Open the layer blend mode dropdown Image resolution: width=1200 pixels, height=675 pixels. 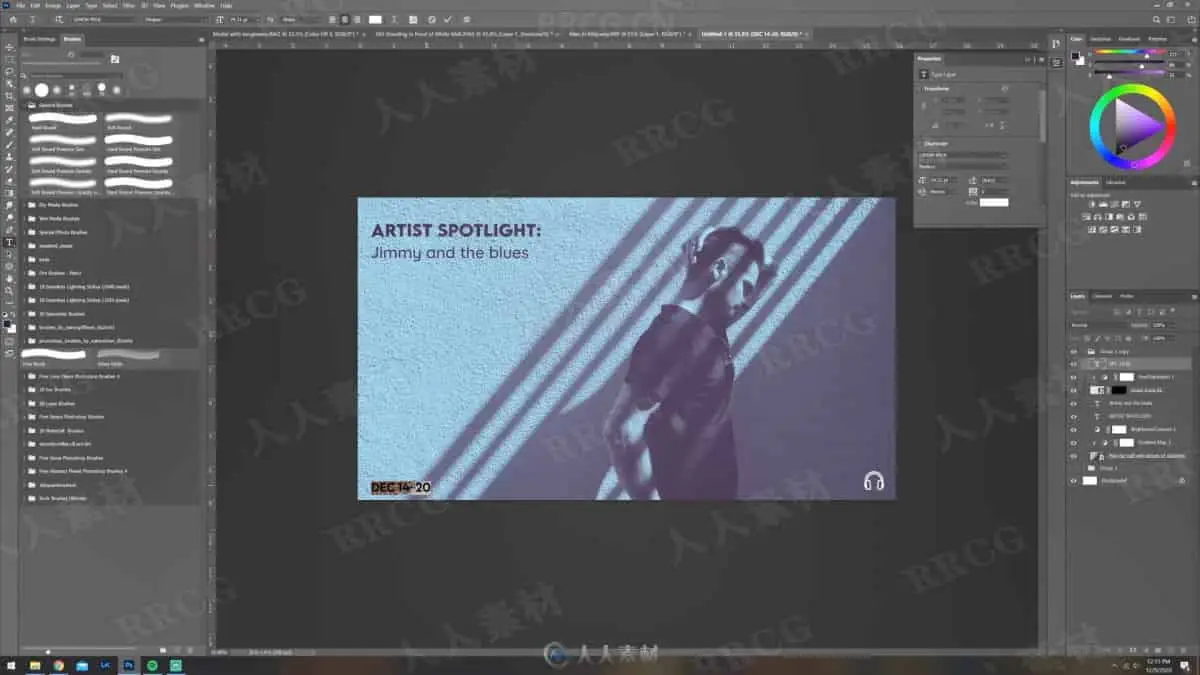tap(1098, 325)
